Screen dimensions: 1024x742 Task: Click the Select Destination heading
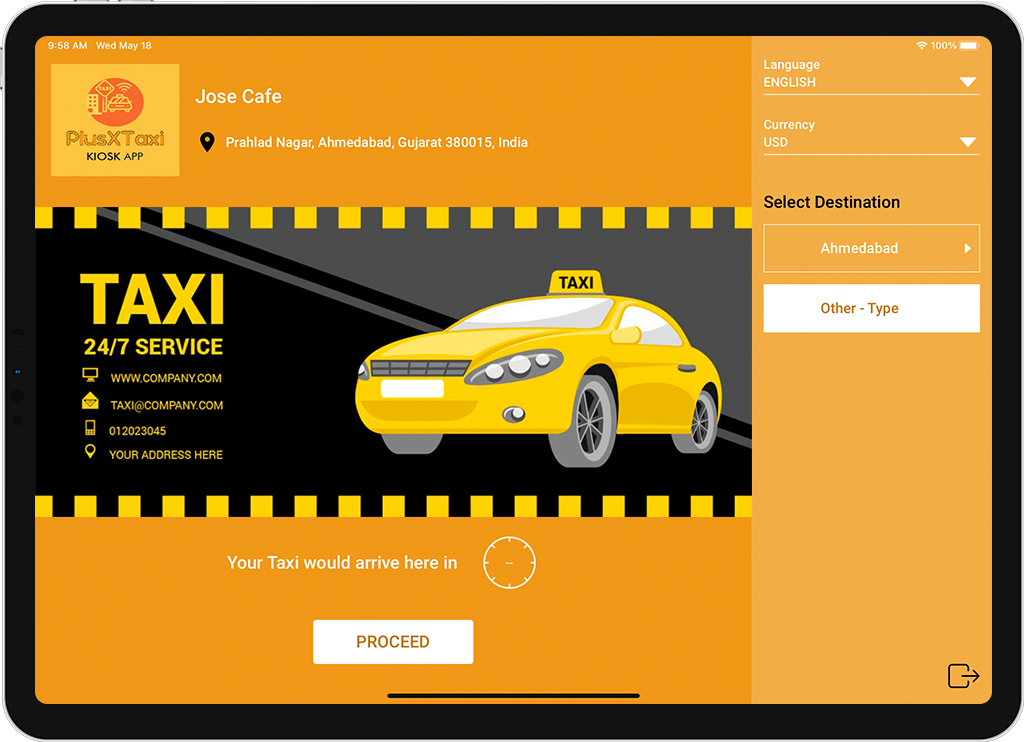(x=831, y=202)
